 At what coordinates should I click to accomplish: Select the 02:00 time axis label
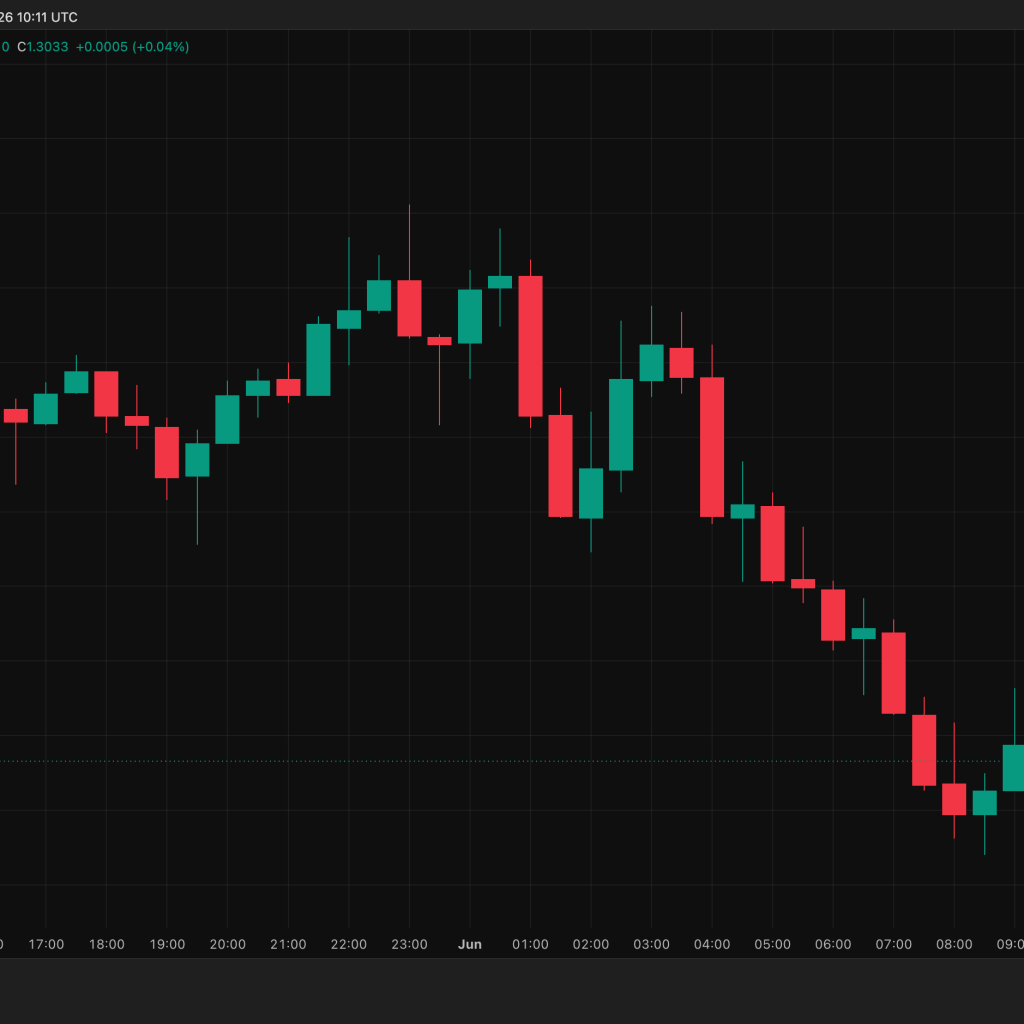pyautogui.click(x=591, y=944)
